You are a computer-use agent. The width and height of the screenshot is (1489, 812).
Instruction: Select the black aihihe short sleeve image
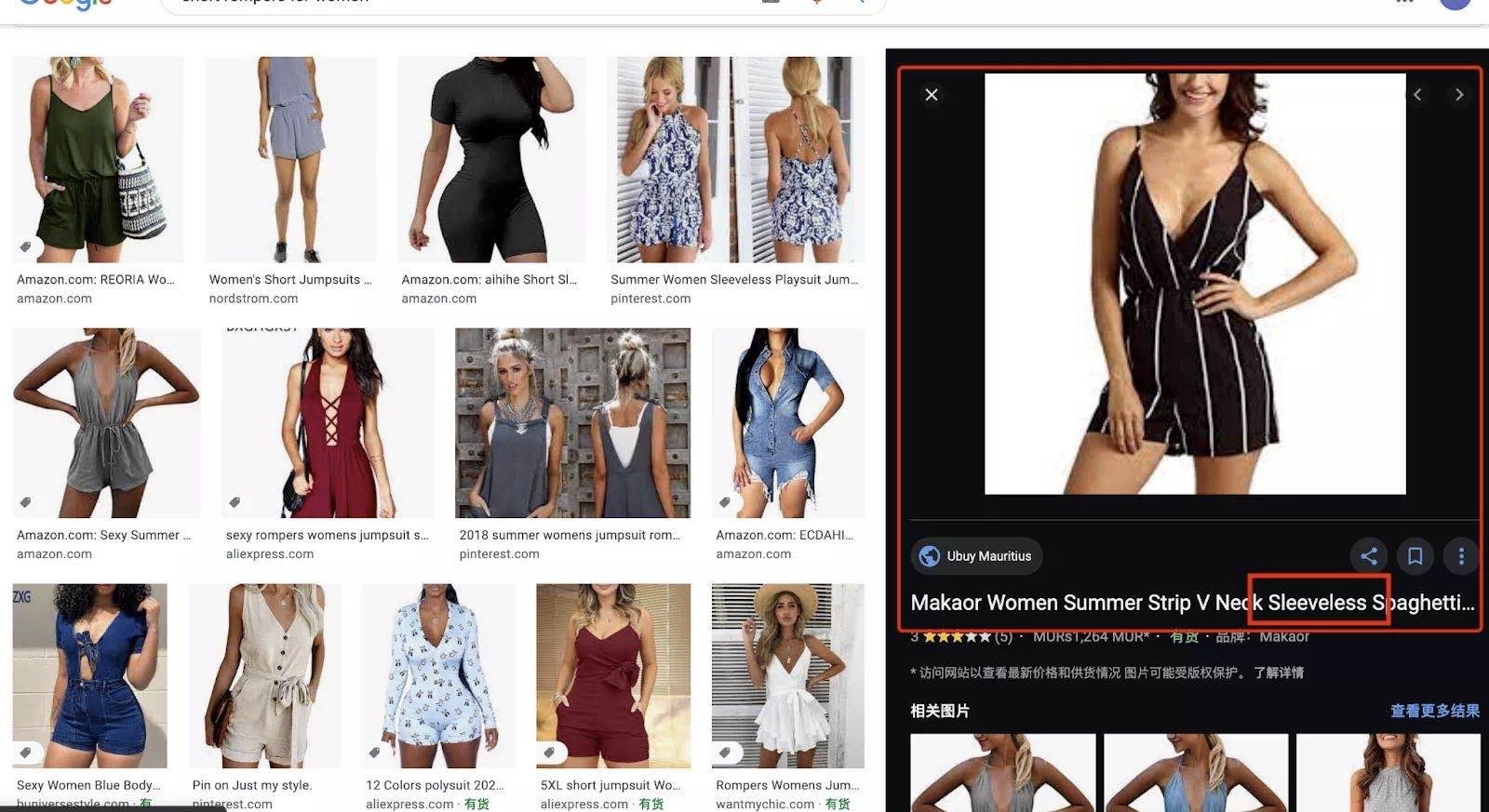pyautogui.click(x=491, y=159)
